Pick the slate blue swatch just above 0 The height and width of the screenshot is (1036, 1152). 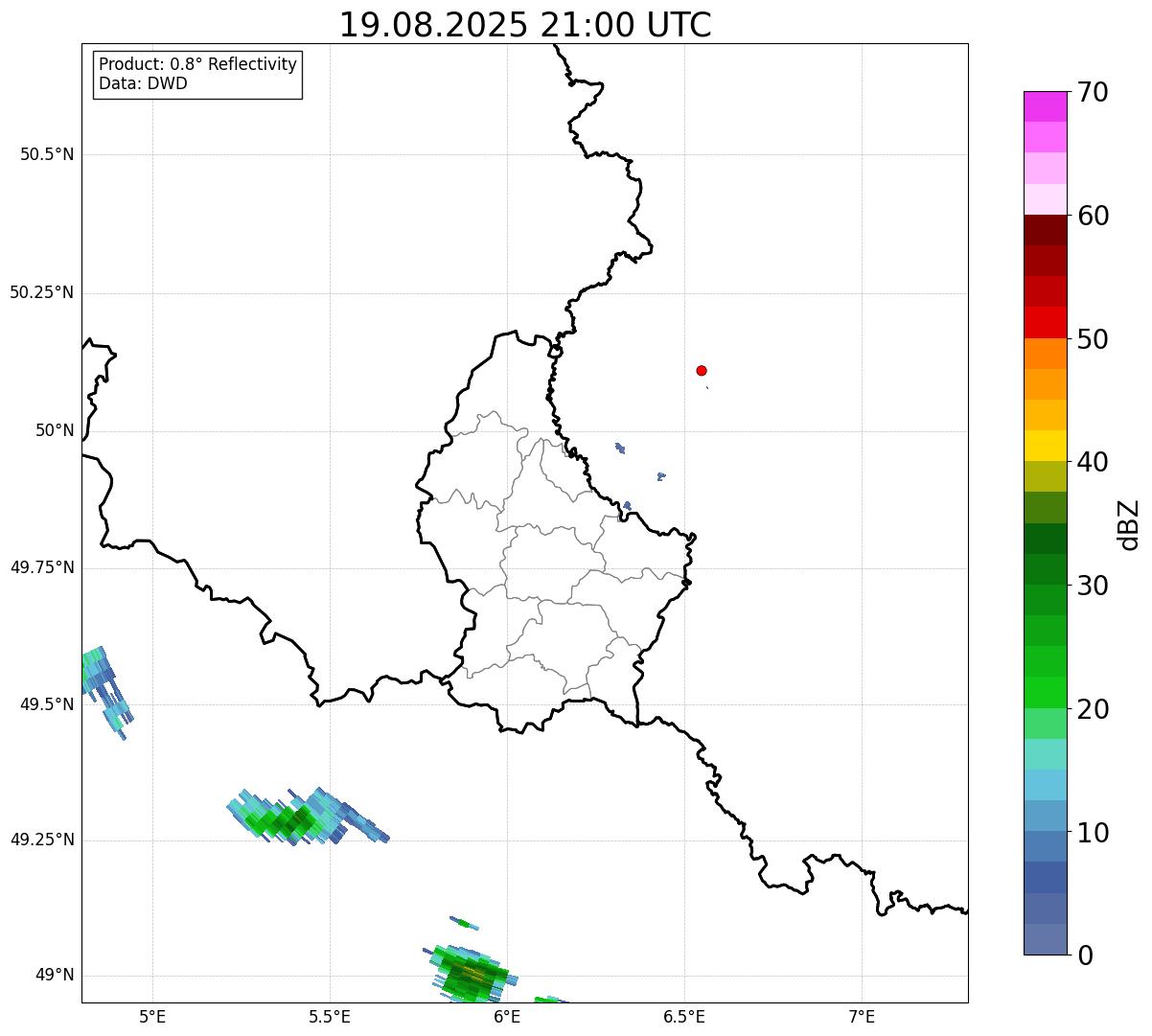(1045, 939)
